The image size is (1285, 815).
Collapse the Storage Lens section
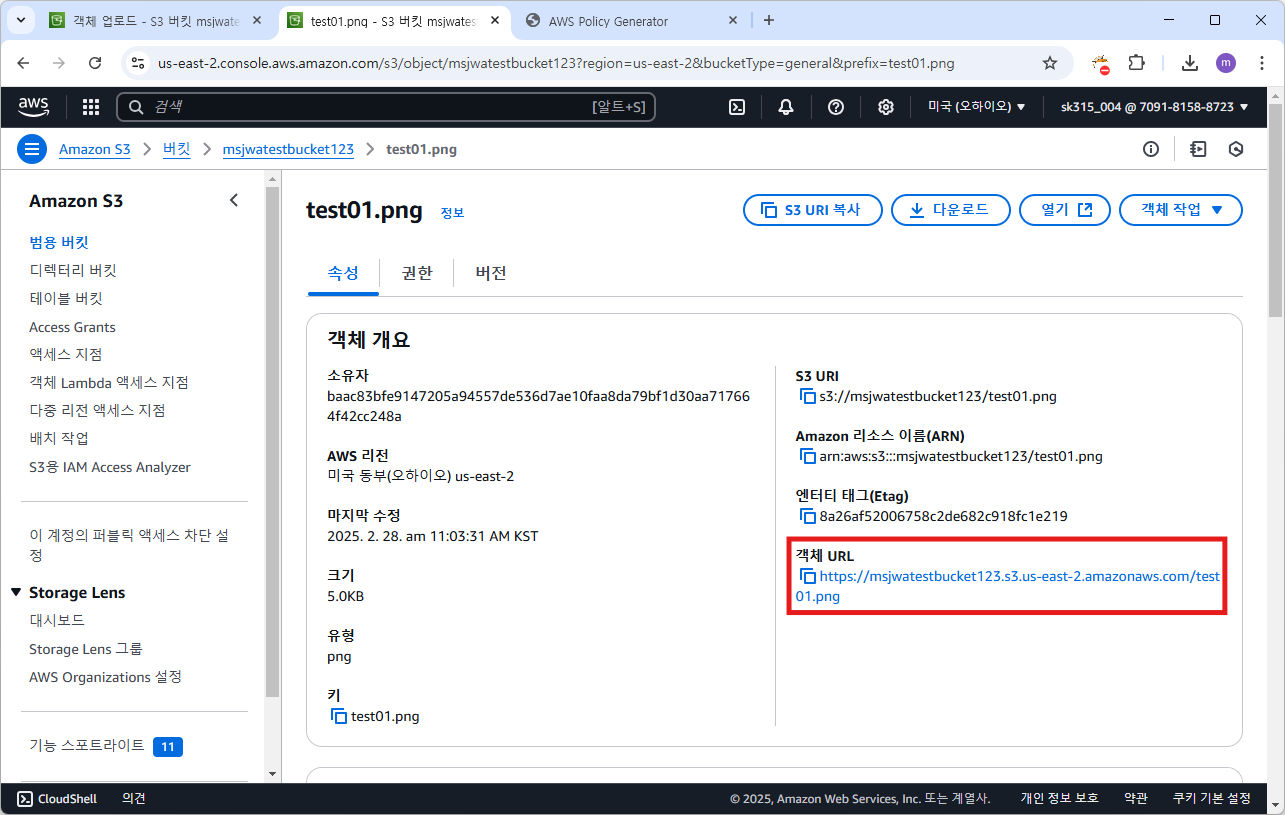tap(16, 593)
